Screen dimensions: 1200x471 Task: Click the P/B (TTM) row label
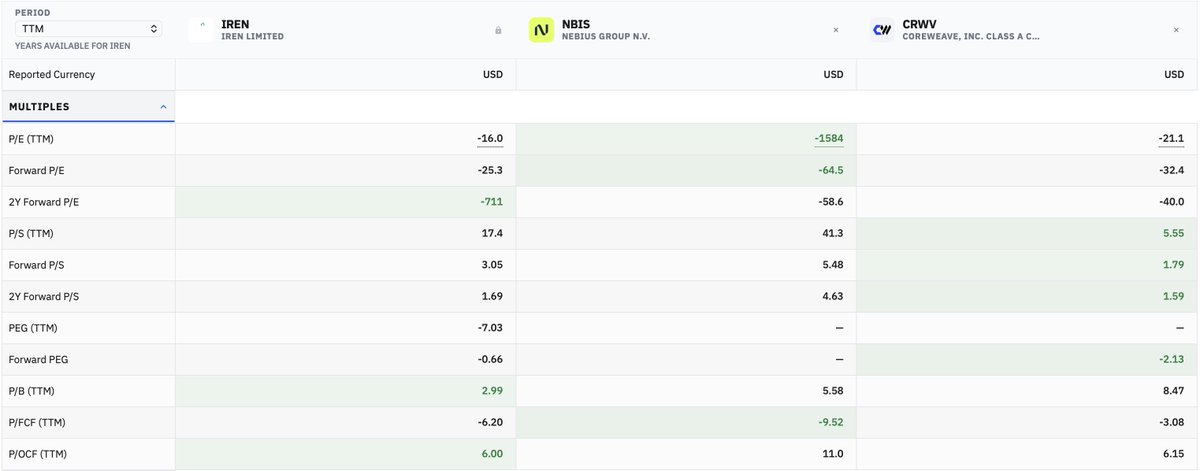point(33,393)
